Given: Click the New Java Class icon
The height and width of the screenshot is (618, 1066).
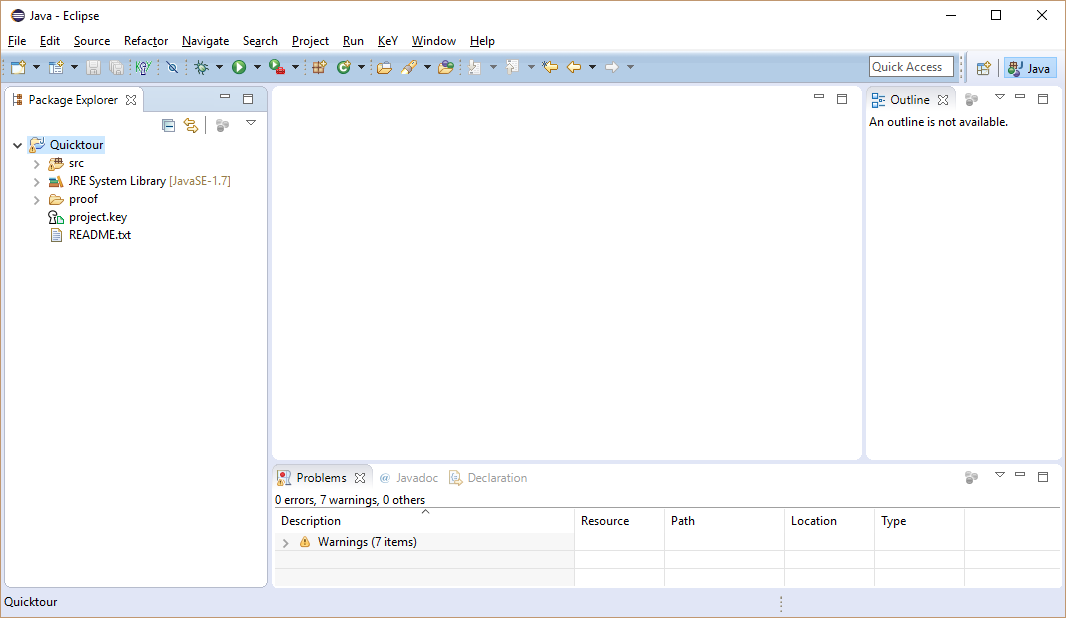Looking at the screenshot, I should 344,67.
